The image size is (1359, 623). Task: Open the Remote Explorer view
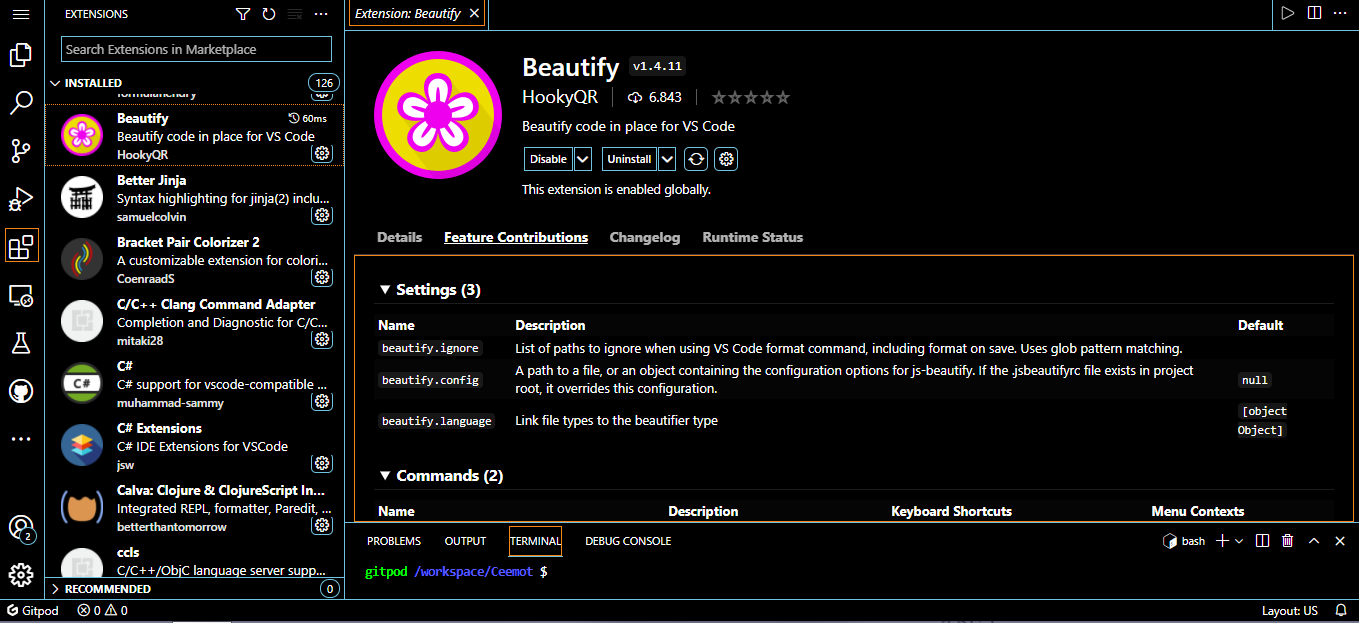click(x=21, y=295)
